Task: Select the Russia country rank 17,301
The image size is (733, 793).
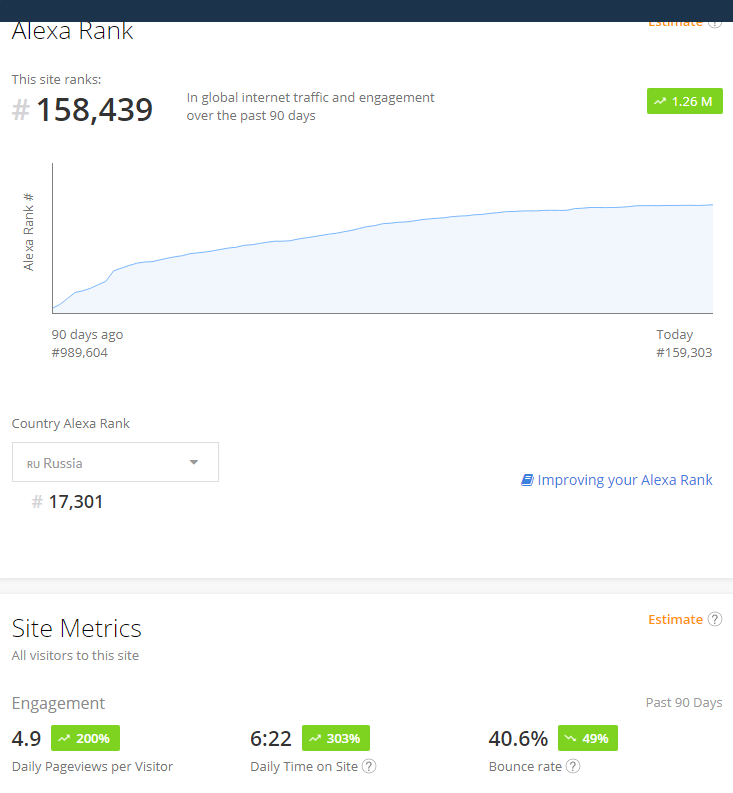Action: 75,502
